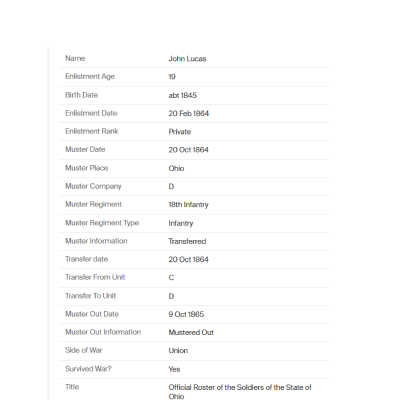Select Muster Date 20 Oct 1864 value

188,150
